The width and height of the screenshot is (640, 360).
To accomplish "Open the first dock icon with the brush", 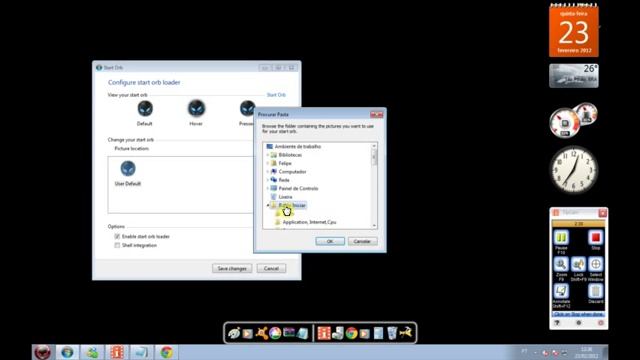I will [234, 333].
